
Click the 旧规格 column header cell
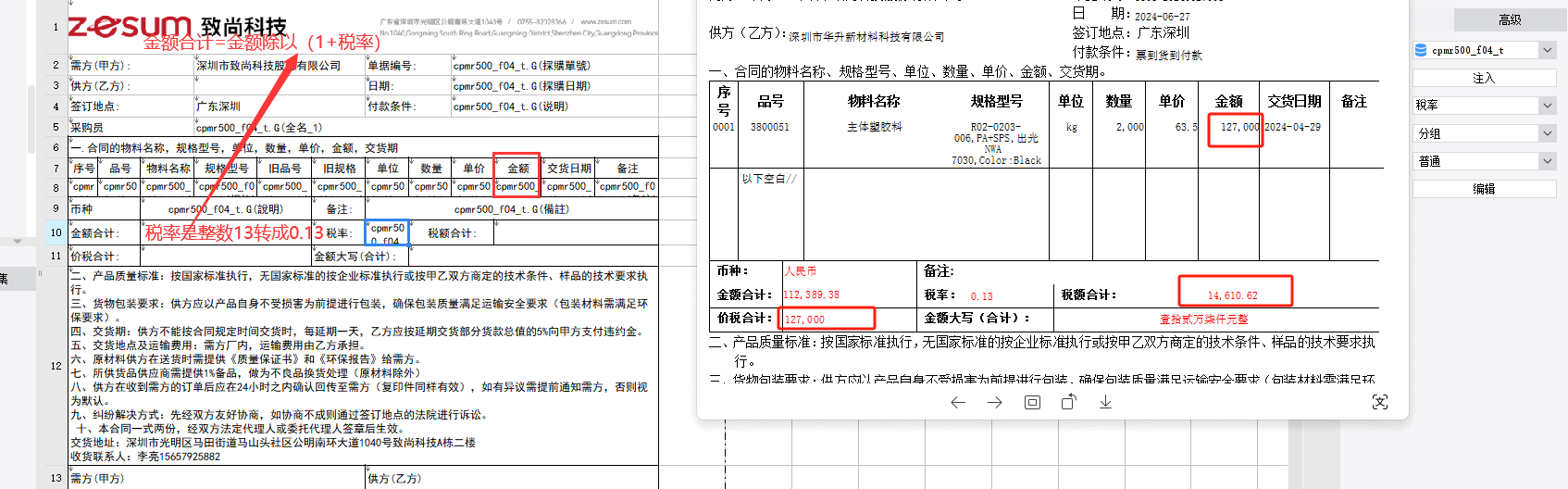(x=339, y=168)
